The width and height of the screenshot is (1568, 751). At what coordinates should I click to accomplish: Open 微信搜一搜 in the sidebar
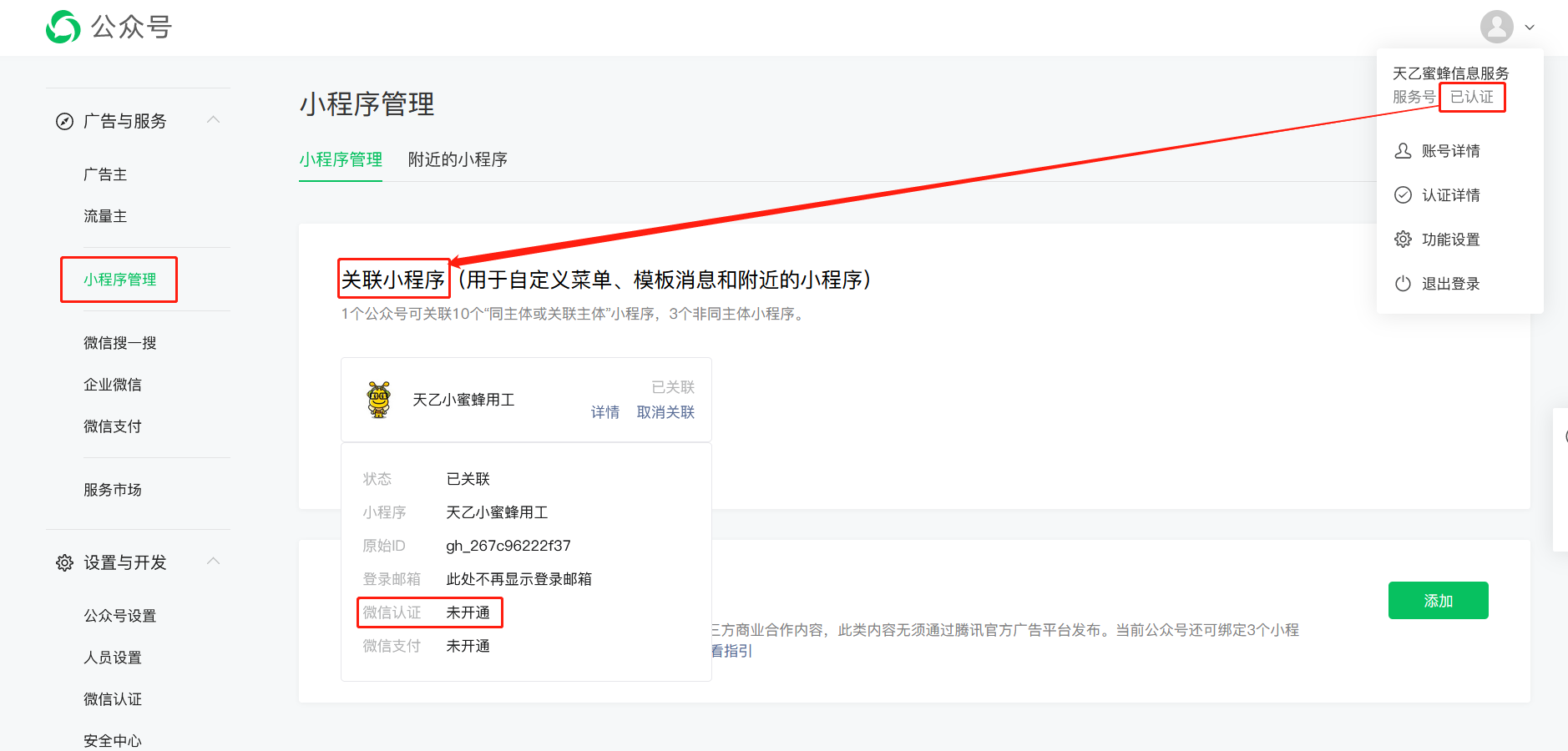pyautogui.click(x=120, y=343)
